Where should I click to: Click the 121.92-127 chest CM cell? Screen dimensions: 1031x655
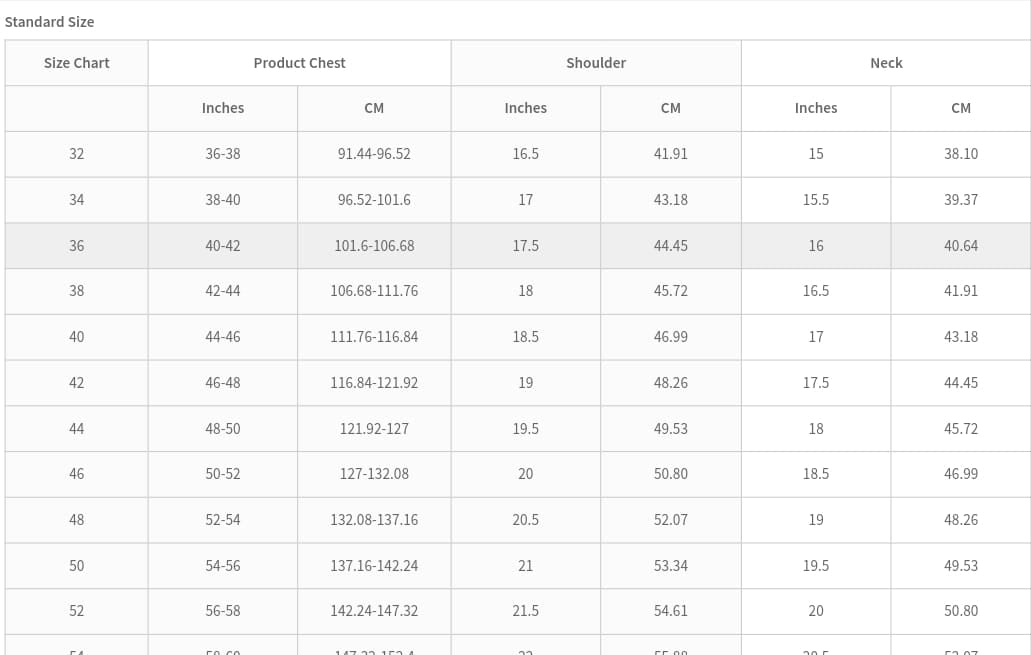(x=374, y=429)
